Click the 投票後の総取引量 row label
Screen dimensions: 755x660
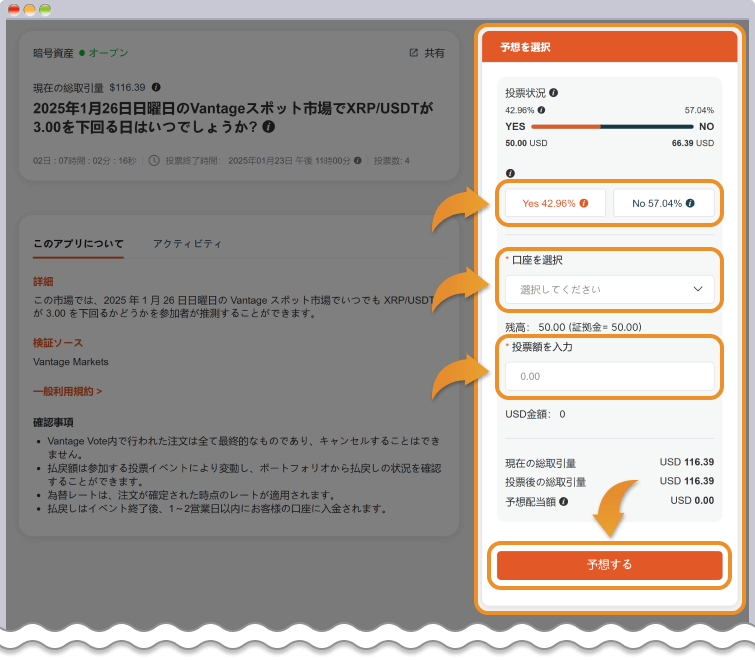[546, 482]
